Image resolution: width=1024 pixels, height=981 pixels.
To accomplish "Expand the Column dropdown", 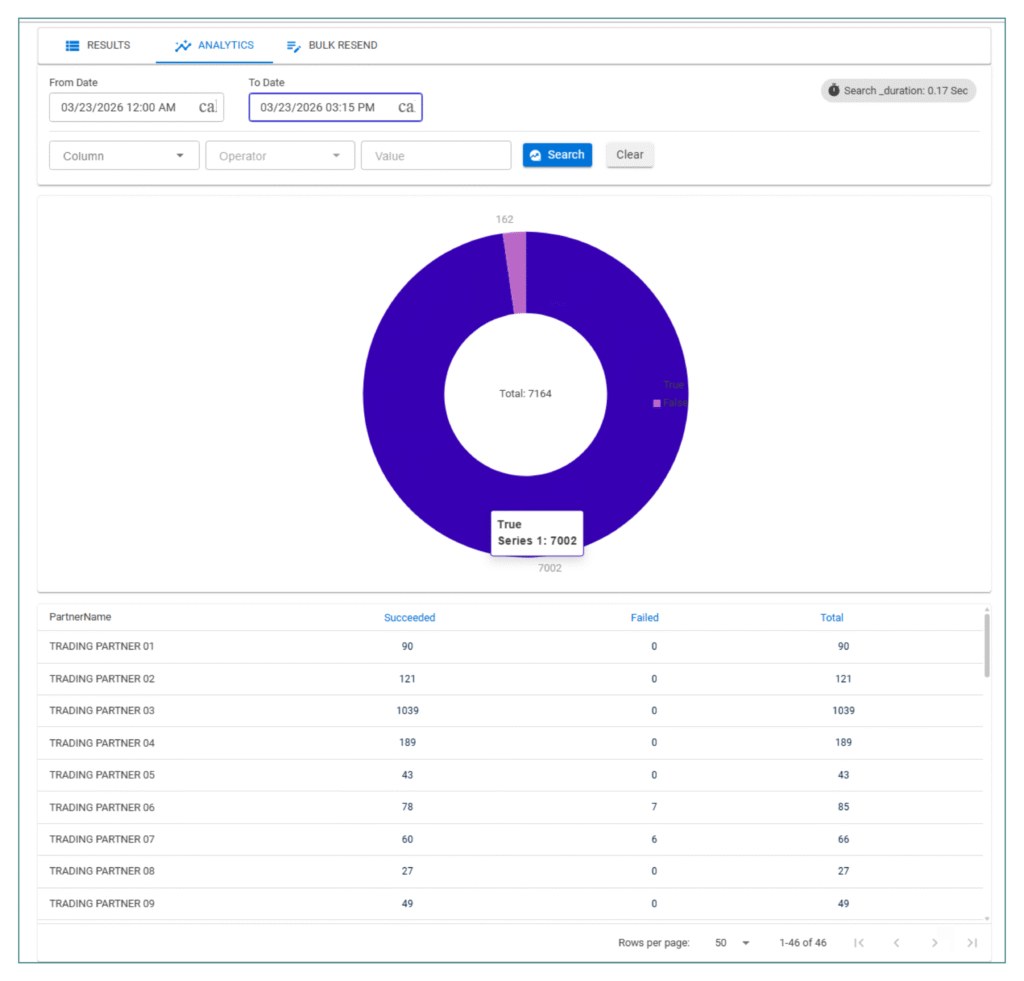I will (x=124, y=155).
